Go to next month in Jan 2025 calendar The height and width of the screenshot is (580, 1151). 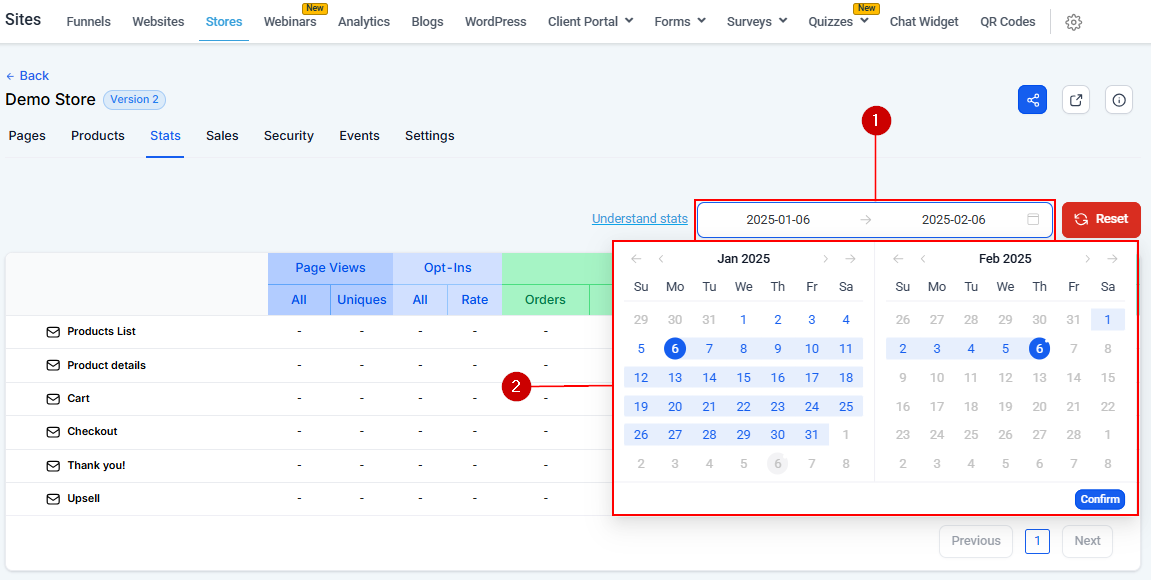pos(826,258)
